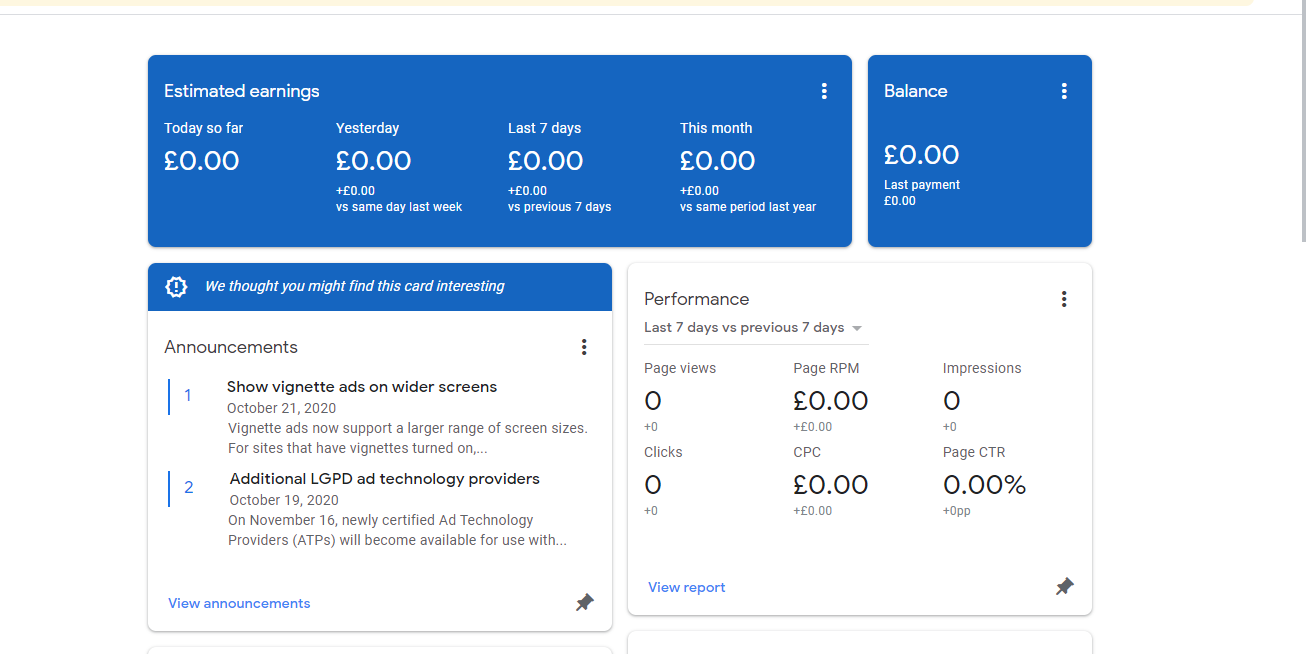Click vs previous 7 days text
Screen dimensions: 1306x654
[x=559, y=207]
